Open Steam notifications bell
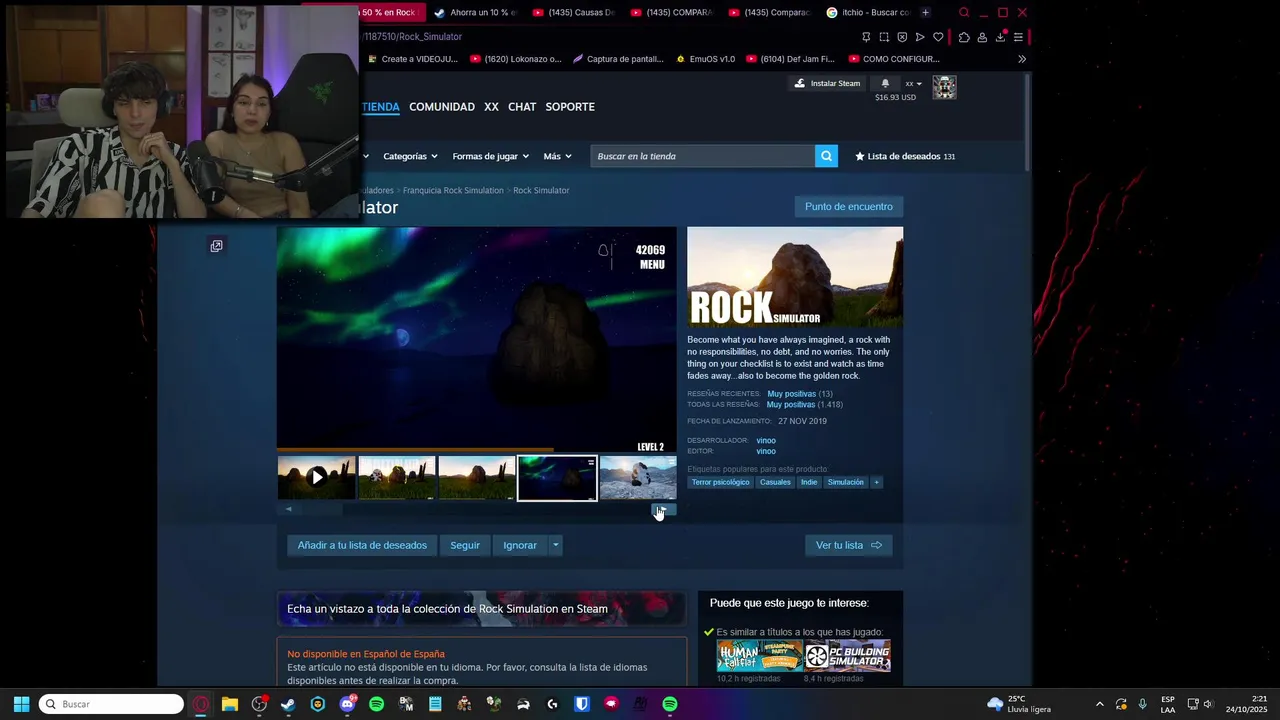 coord(885,83)
